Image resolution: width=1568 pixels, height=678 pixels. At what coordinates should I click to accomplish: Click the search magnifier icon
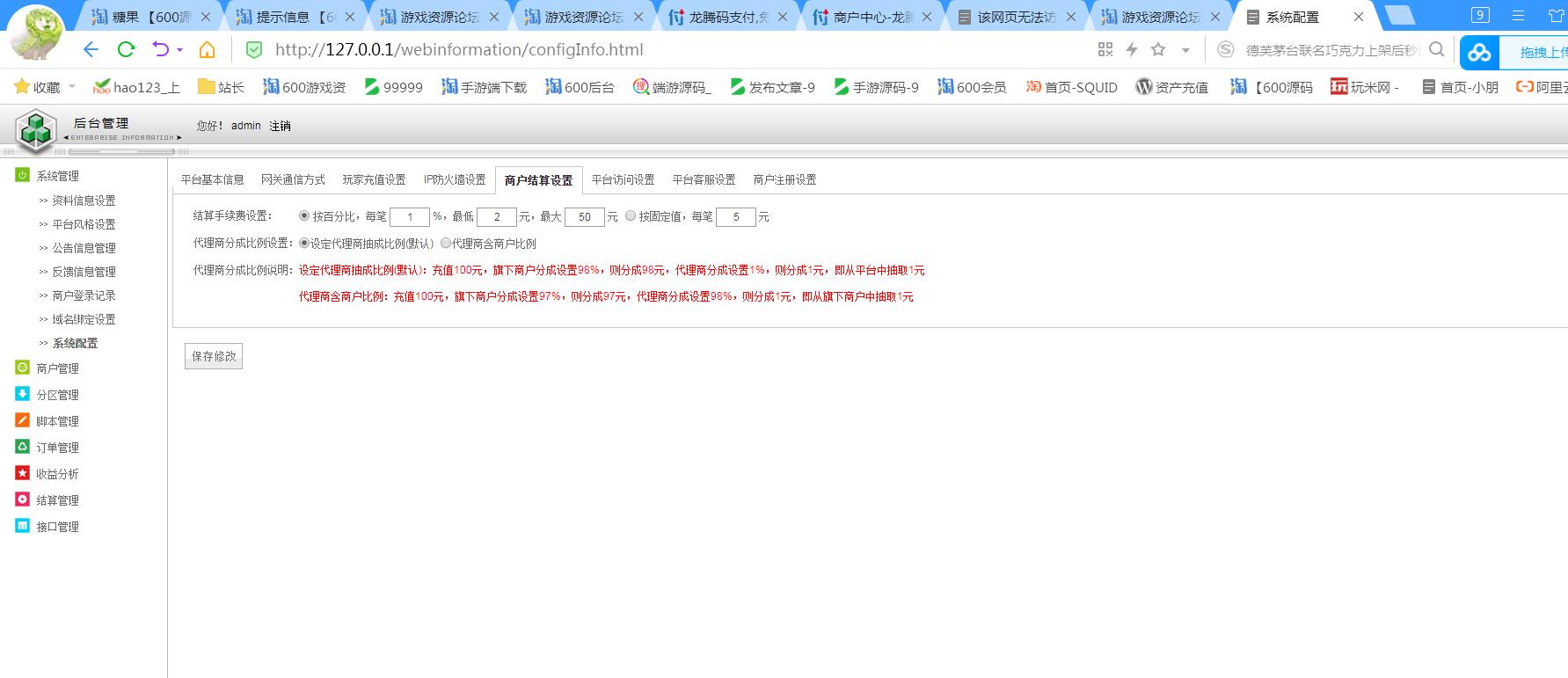1436,50
